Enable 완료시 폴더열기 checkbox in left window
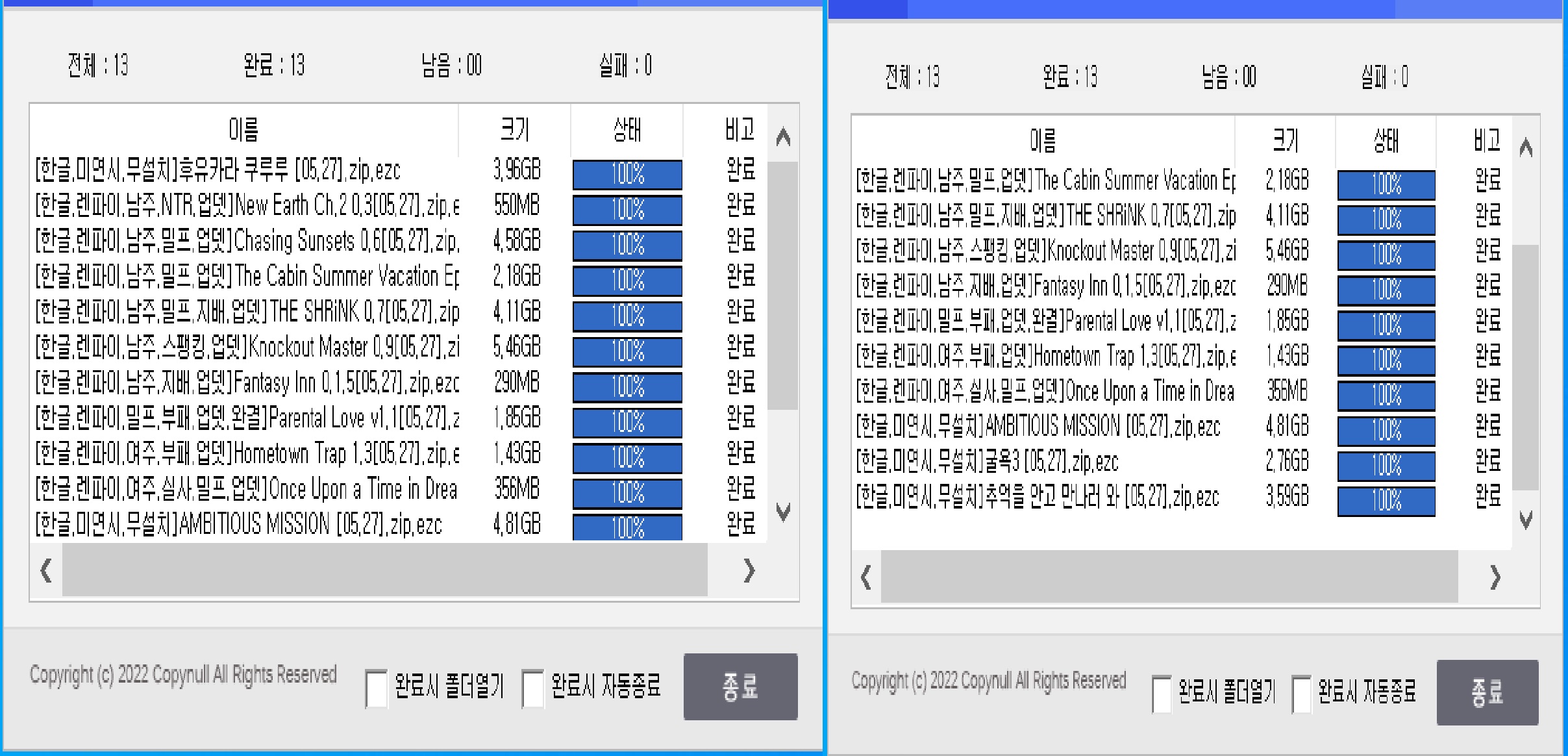 [x=376, y=688]
